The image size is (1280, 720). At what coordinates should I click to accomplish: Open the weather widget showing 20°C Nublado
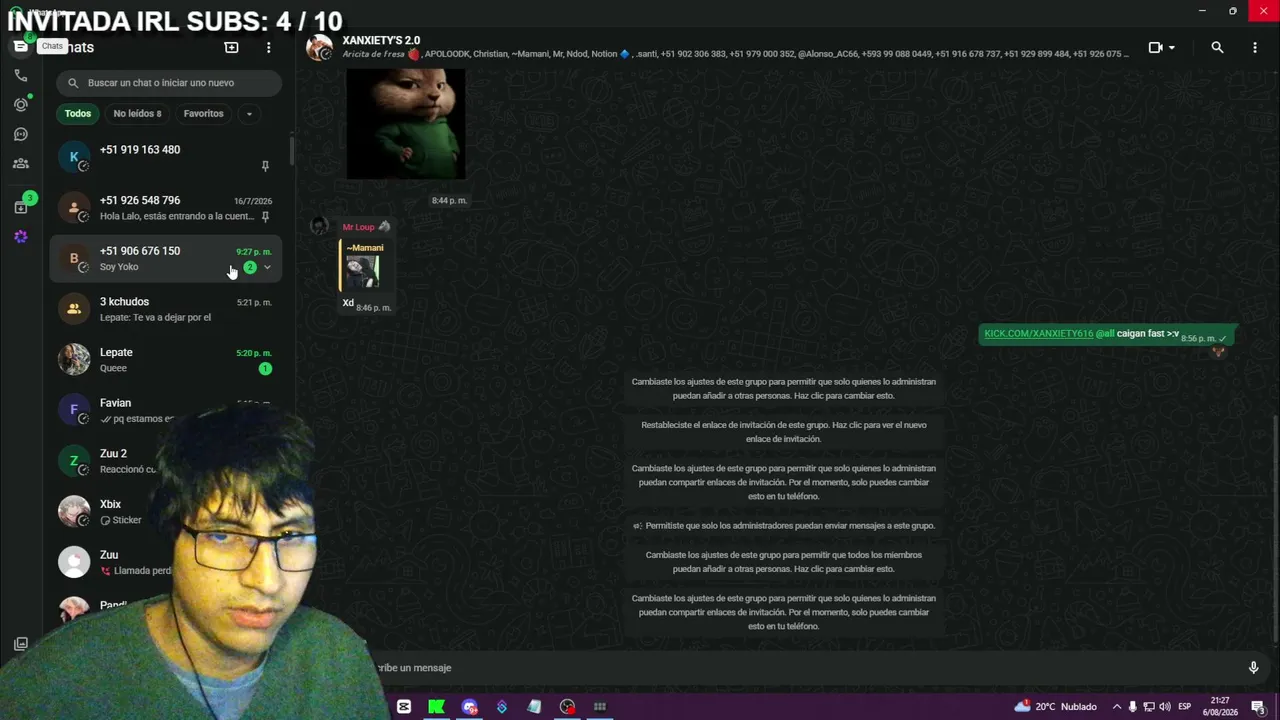tap(1056, 707)
